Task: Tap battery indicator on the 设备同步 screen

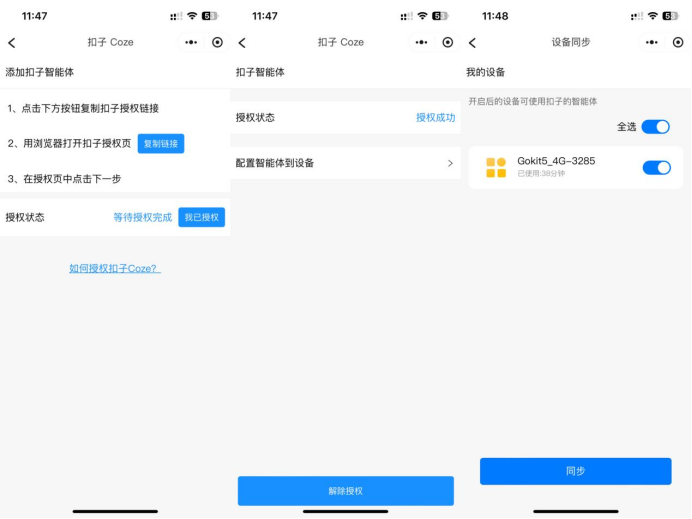Action: 670,16
